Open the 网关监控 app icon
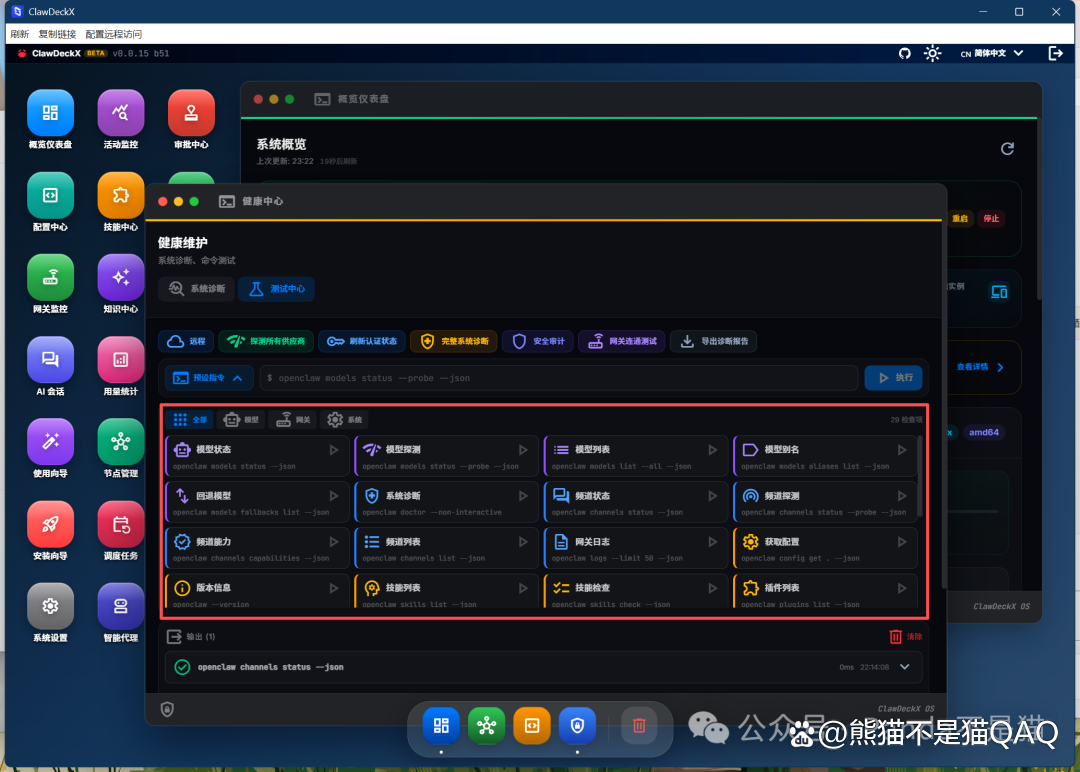This screenshot has width=1080, height=772. click(x=50, y=277)
